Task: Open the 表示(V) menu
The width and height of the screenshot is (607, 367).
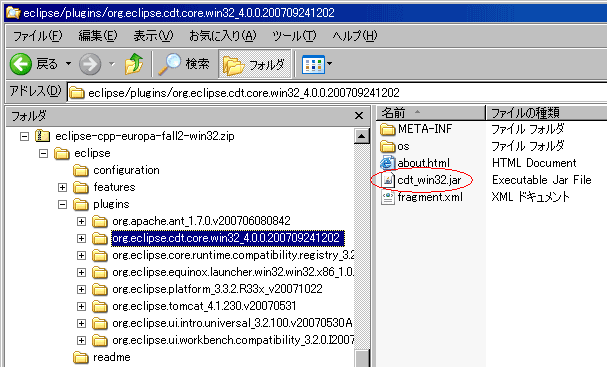Action: [153, 36]
